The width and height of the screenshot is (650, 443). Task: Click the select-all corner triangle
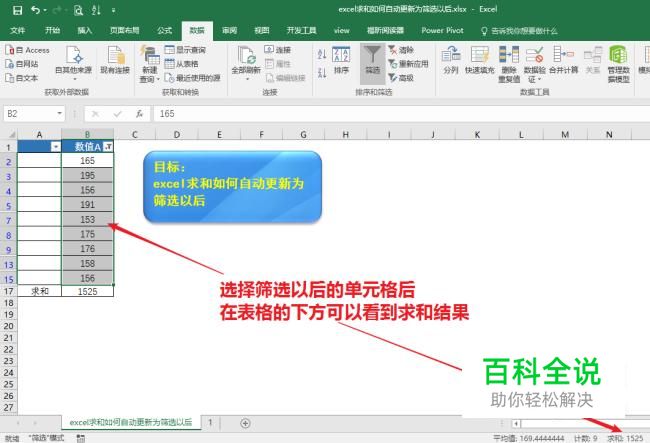(x=12, y=134)
